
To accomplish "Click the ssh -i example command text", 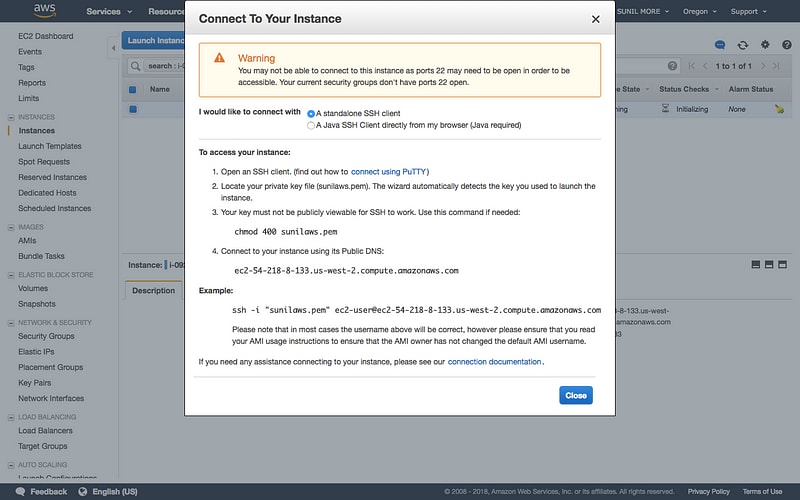I will [x=416, y=310].
